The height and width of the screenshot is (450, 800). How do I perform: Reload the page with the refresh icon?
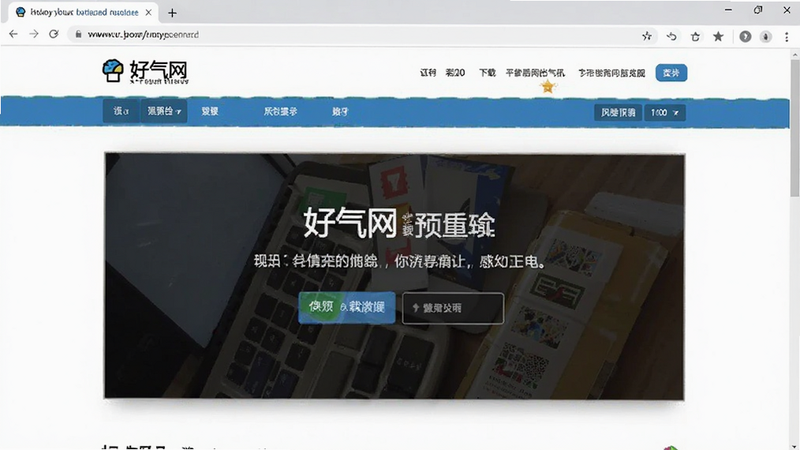54,34
